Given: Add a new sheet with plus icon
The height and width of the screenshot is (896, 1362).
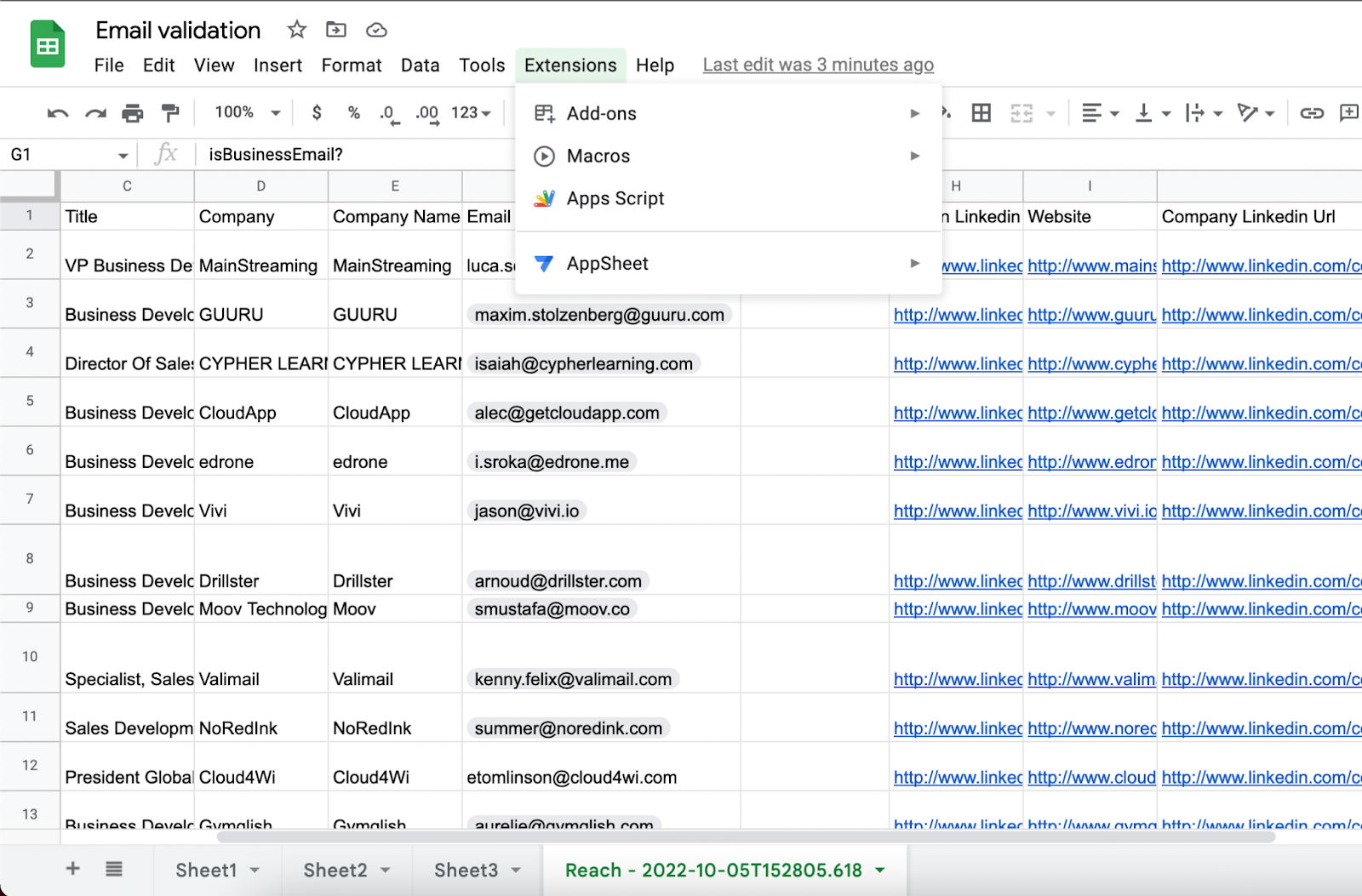Looking at the screenshot, I should point(73,868).
